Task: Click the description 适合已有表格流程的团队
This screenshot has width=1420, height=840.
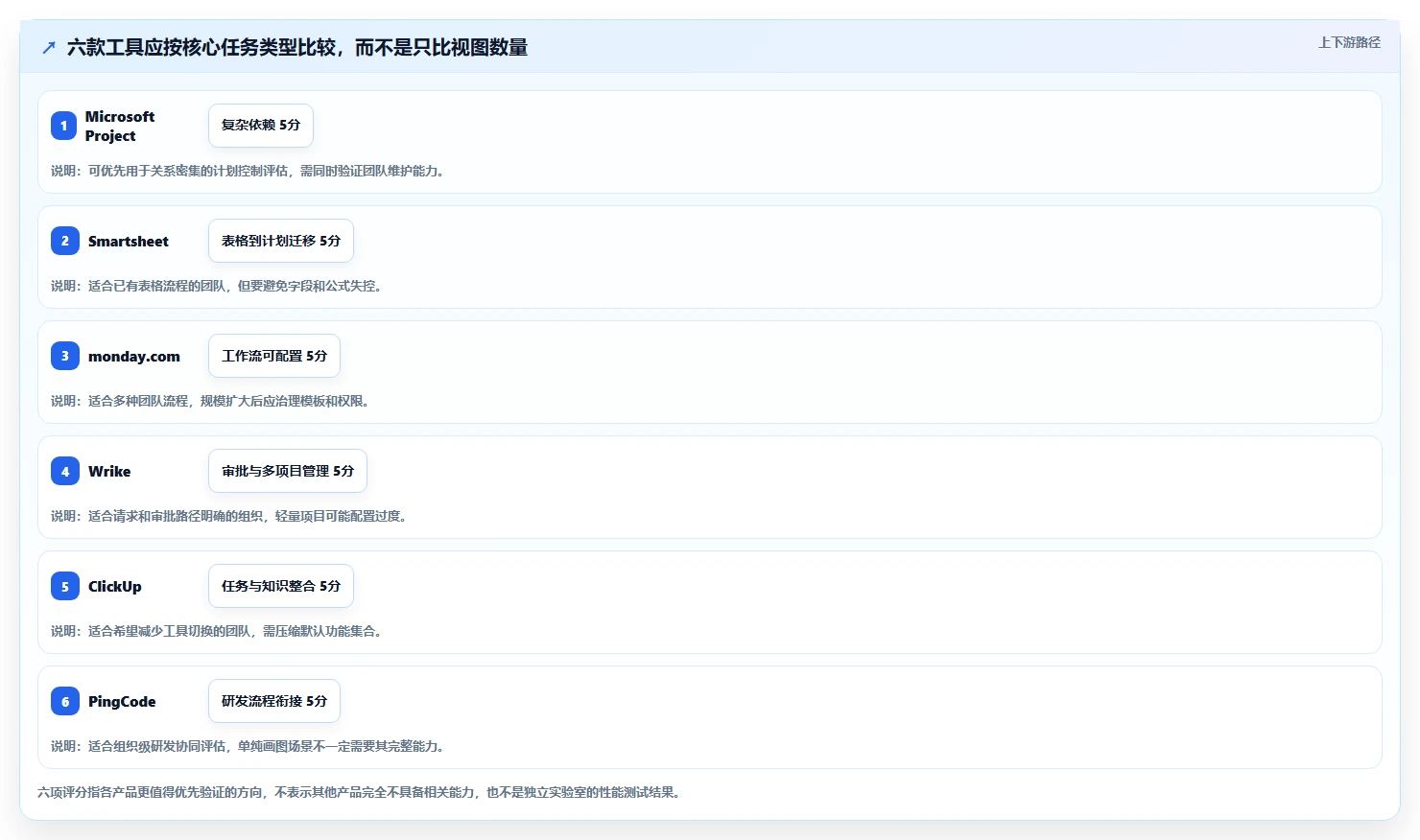Action: pos(156,286)
